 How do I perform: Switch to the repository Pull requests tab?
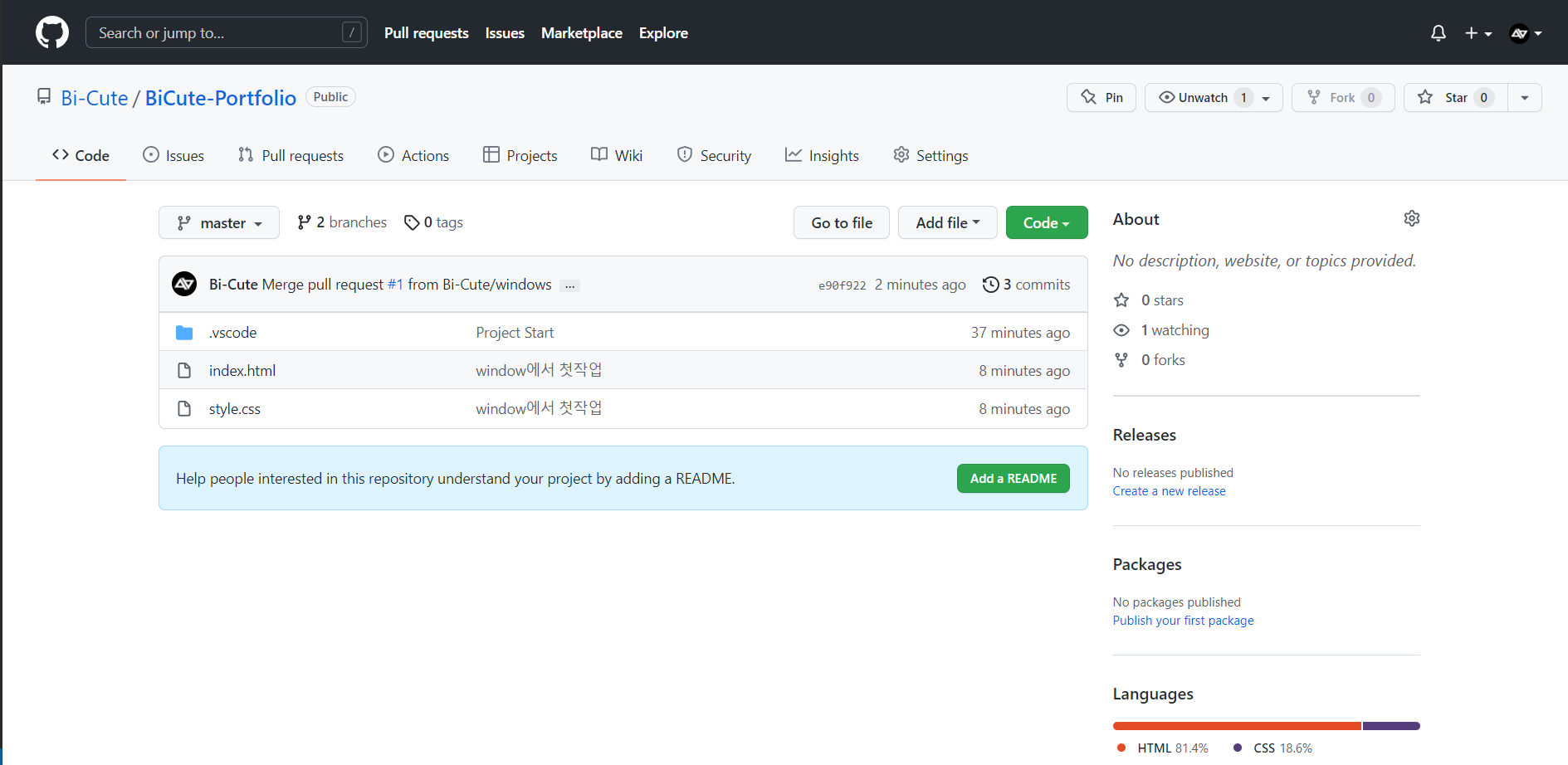(291, 155)
